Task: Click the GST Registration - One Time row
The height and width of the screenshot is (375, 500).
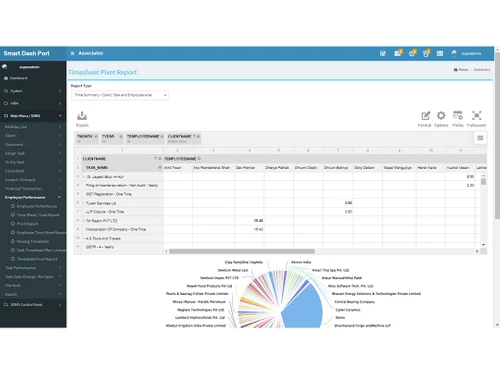Action: pyautogui.click(x=108, y=194)
